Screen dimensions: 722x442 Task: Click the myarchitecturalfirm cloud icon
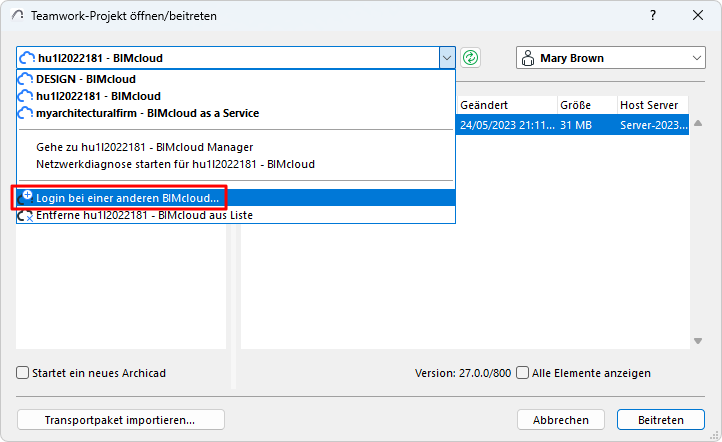(x=26, y=113)
